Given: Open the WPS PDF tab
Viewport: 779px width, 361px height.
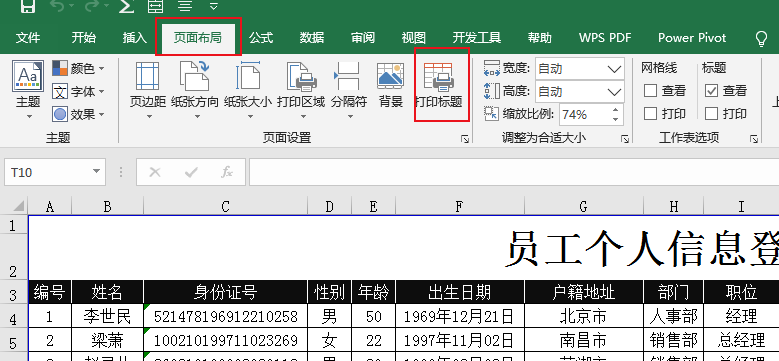Looking at the screenshot, I should coord(605,38).
